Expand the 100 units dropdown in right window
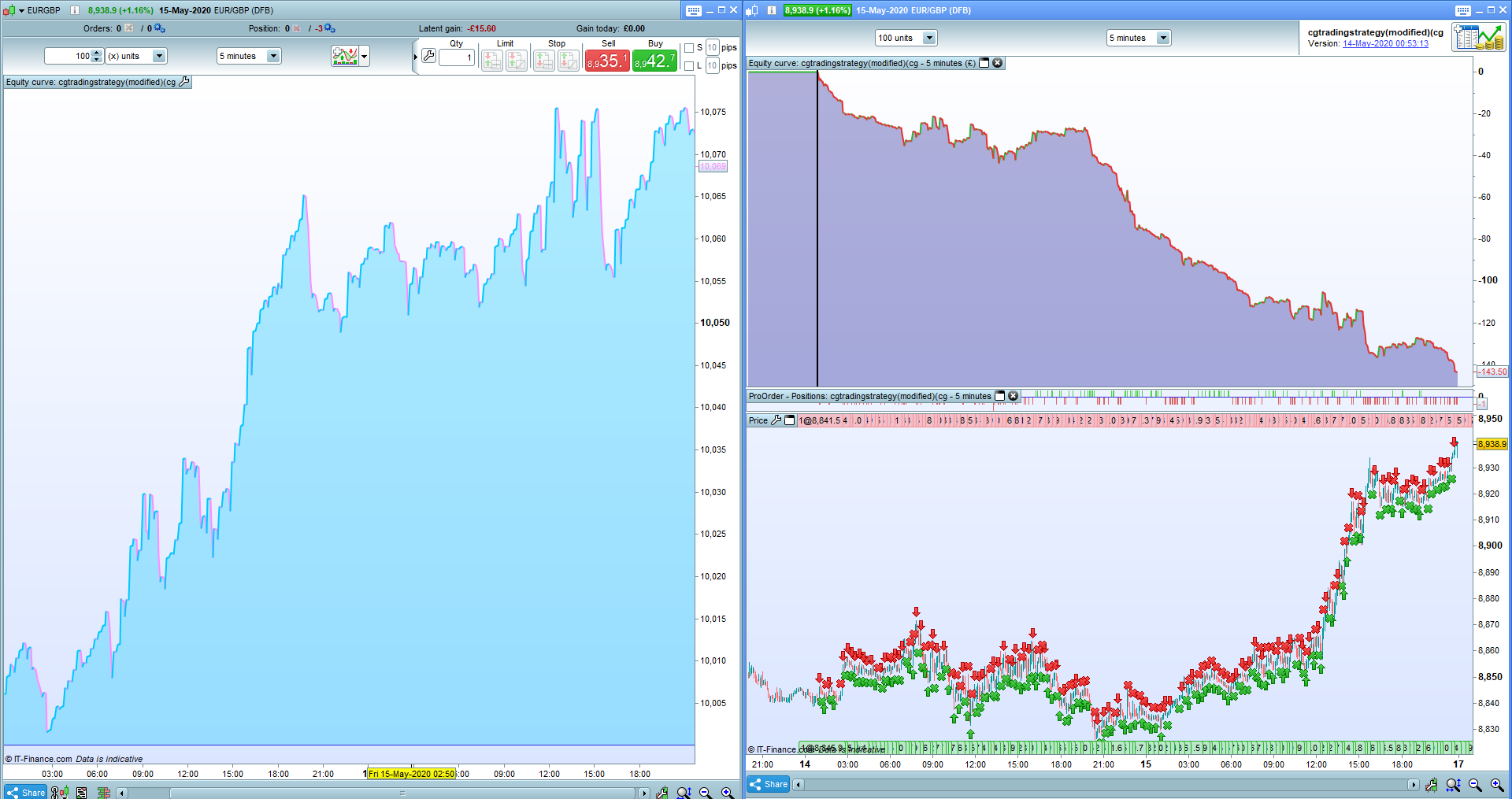 coord(929,38)
